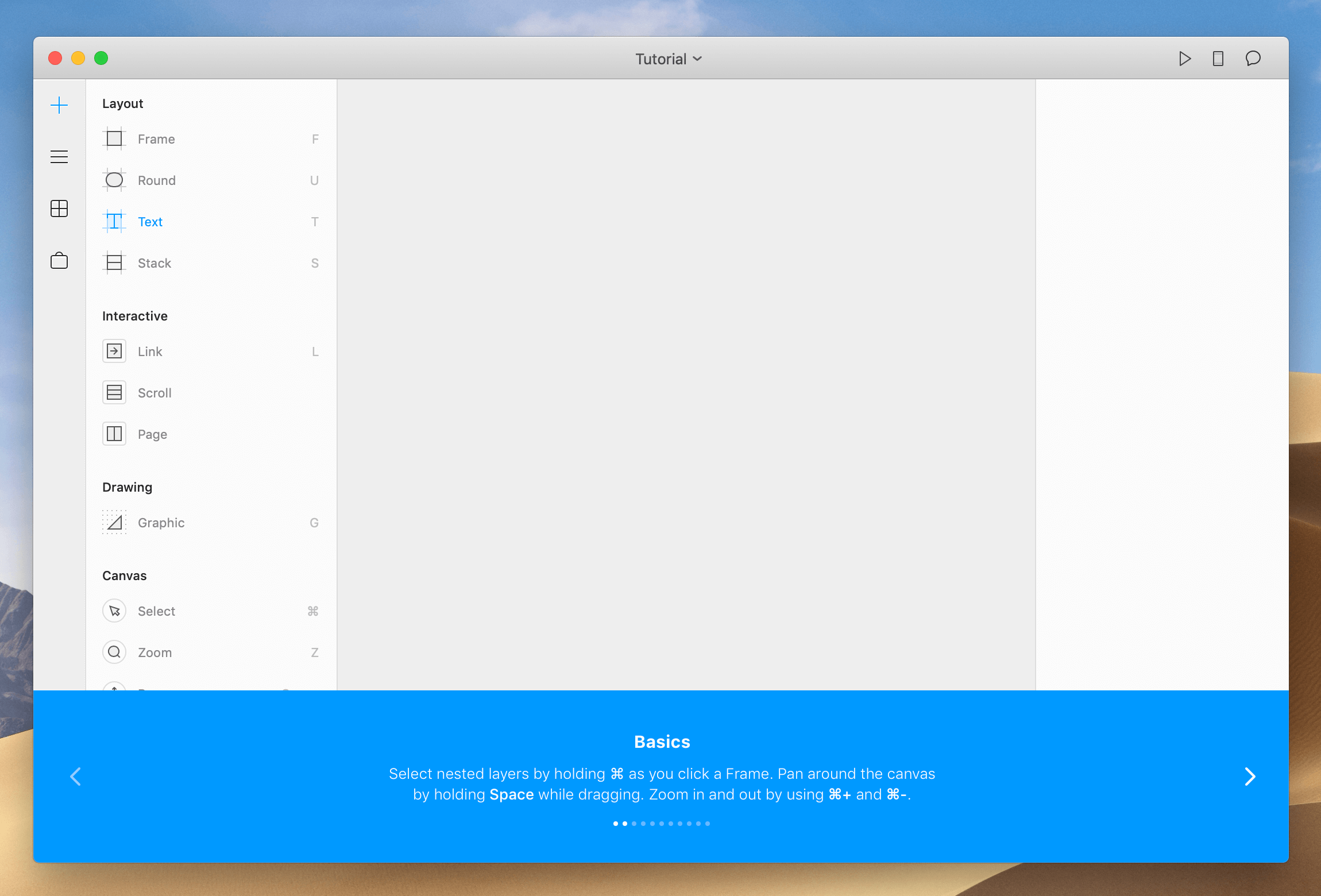Screen dimensions: 1321x896
Task: Open the comments speech bubble icon
Action: click(1253, 59)
